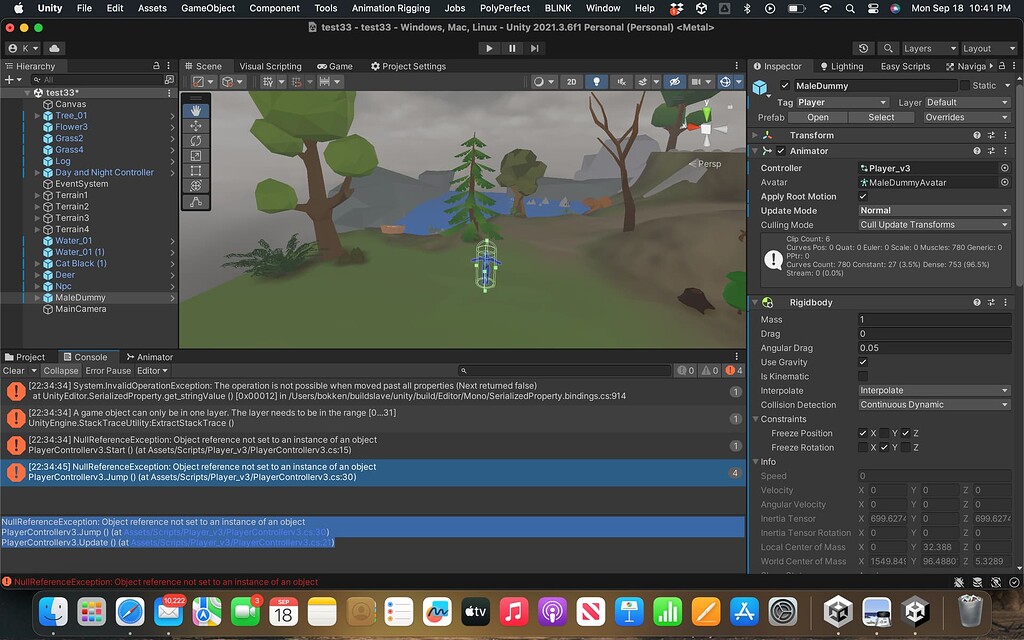Screen dimensions: 1024x640
Task: Open macOS Spotlight search icon
Action: point(850,8)
